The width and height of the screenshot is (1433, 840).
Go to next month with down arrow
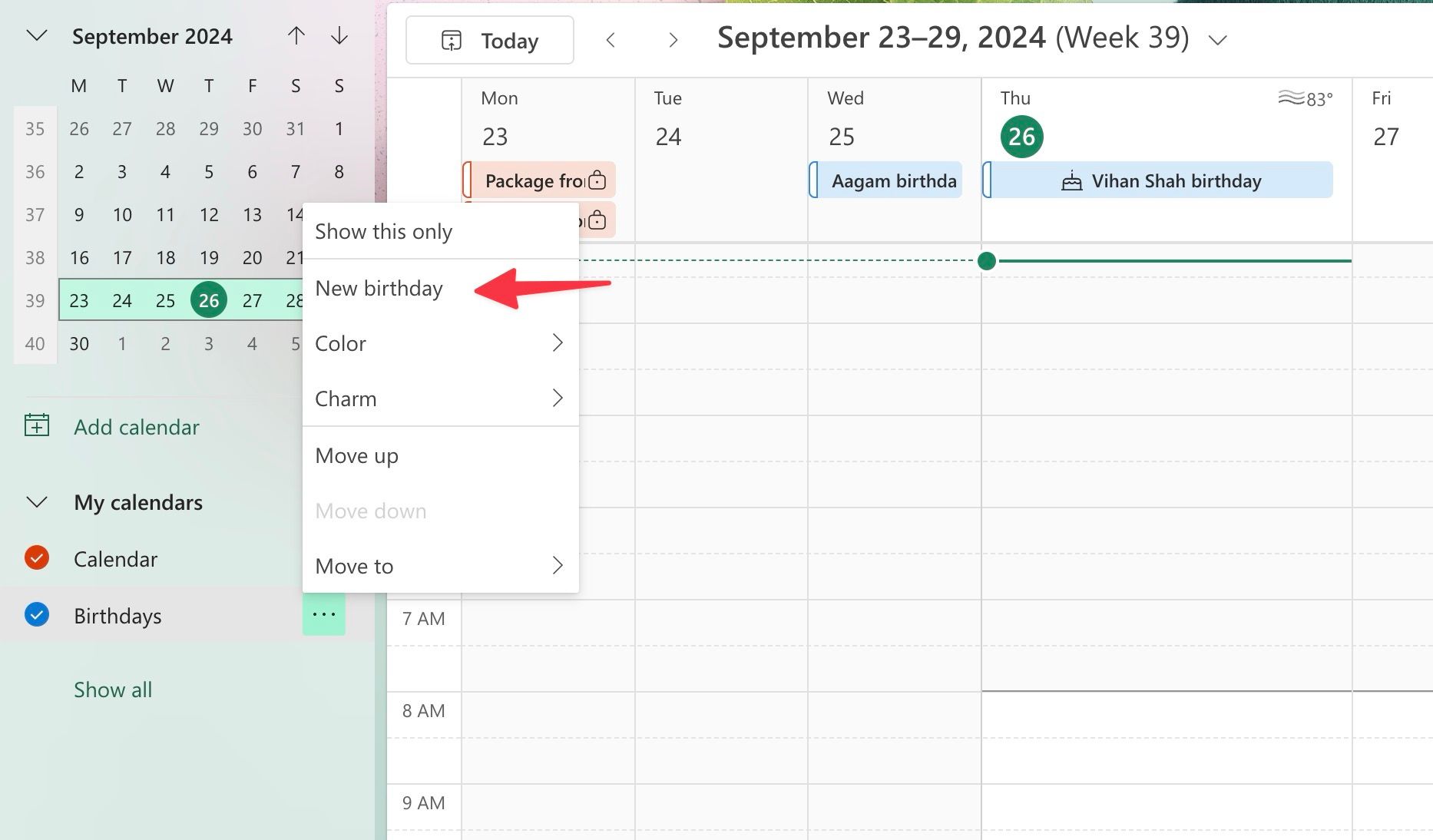point(339,36)
